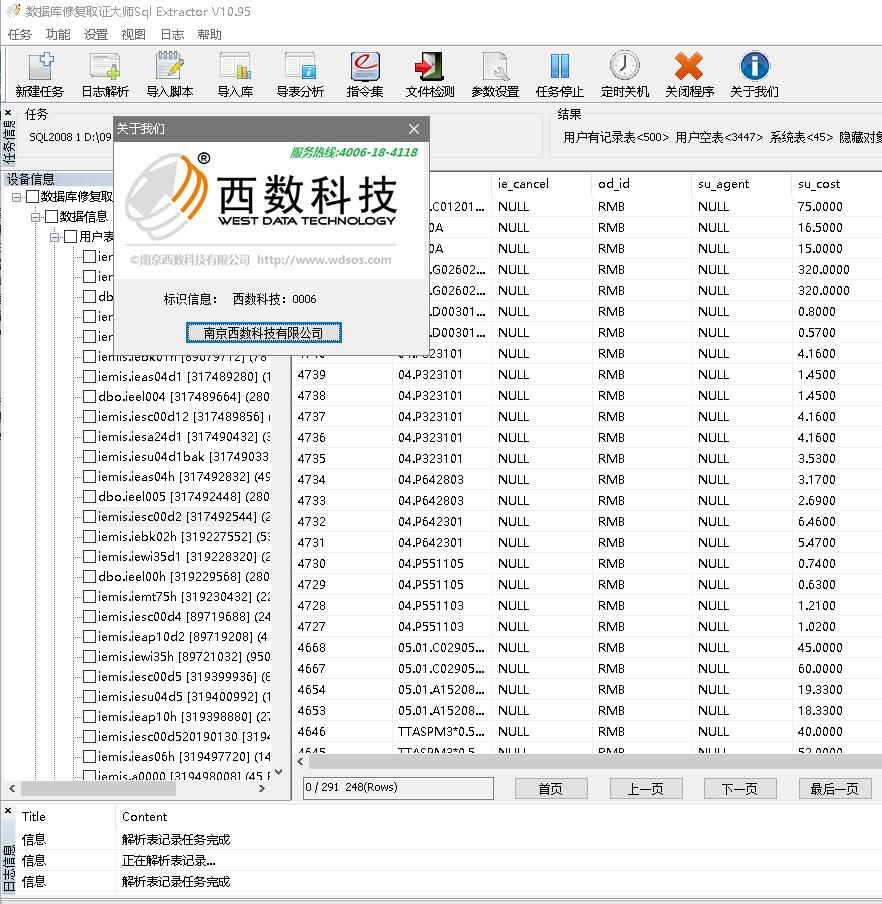The image size is (882, 904).
Task: Click the su_agent column header
Action: click(x=742, y=184)
